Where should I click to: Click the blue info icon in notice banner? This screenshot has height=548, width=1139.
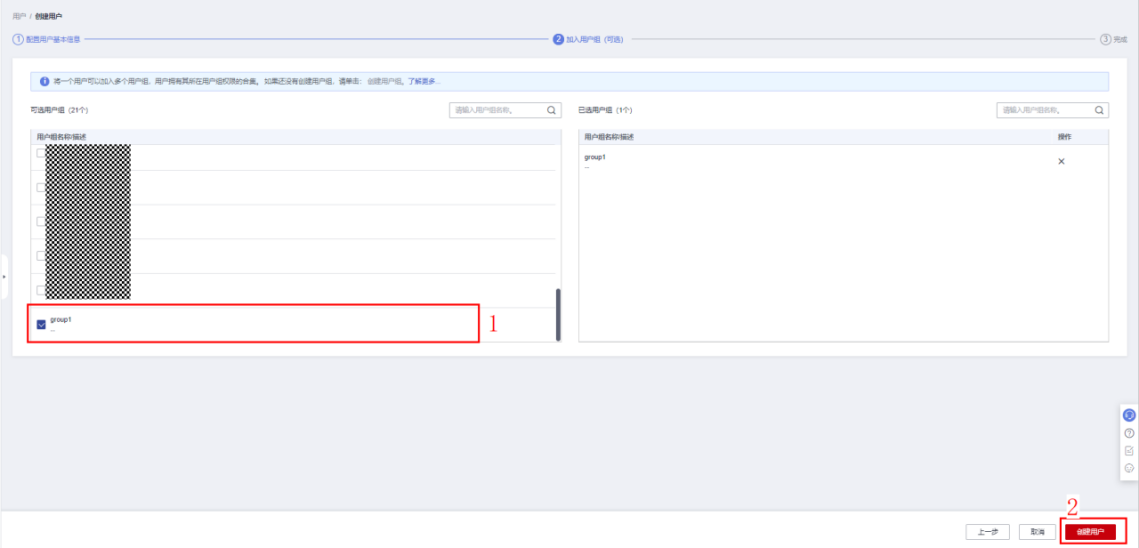pyautogui.click(x=44, y=81)
